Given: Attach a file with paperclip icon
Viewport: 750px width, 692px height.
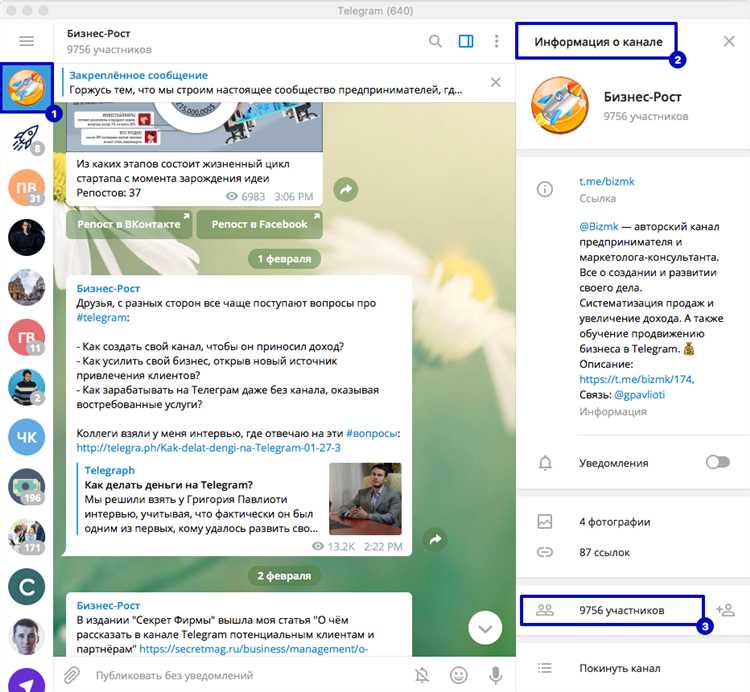Looking at the screenshot, I should click(72, 675).
